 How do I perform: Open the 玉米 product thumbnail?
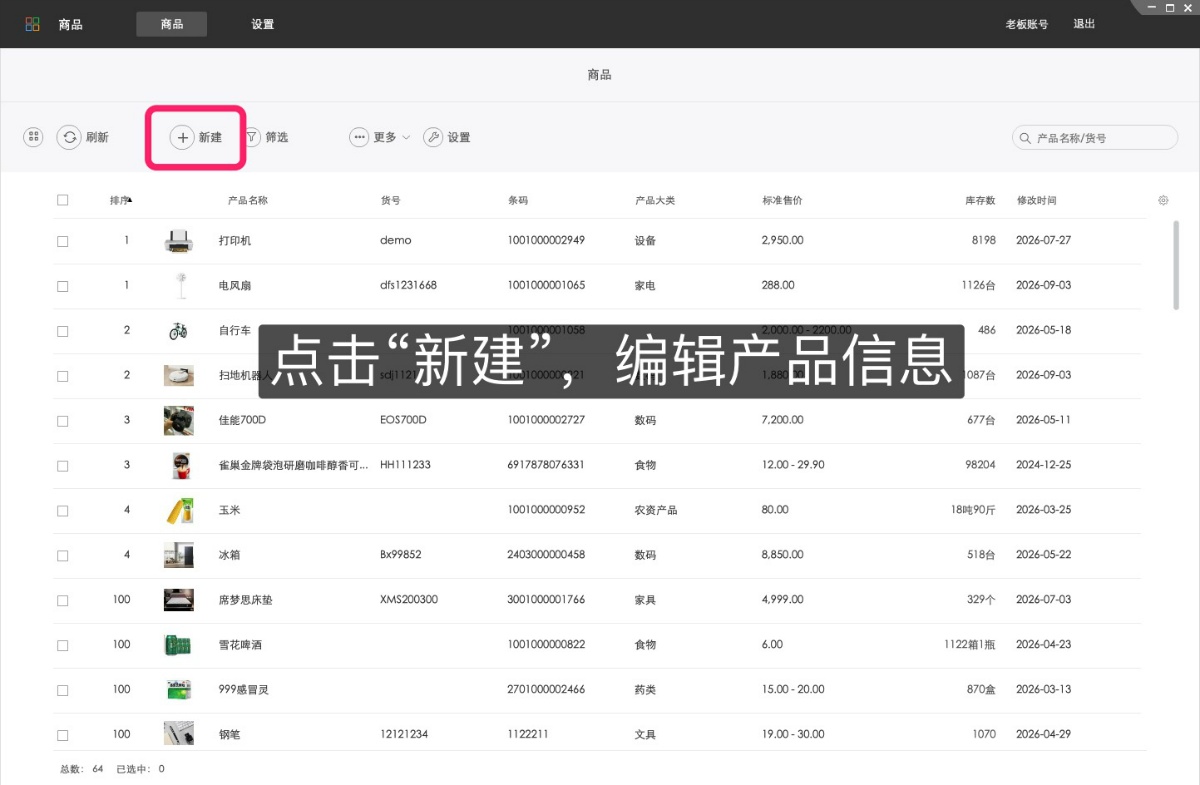(x=179, y=510)
